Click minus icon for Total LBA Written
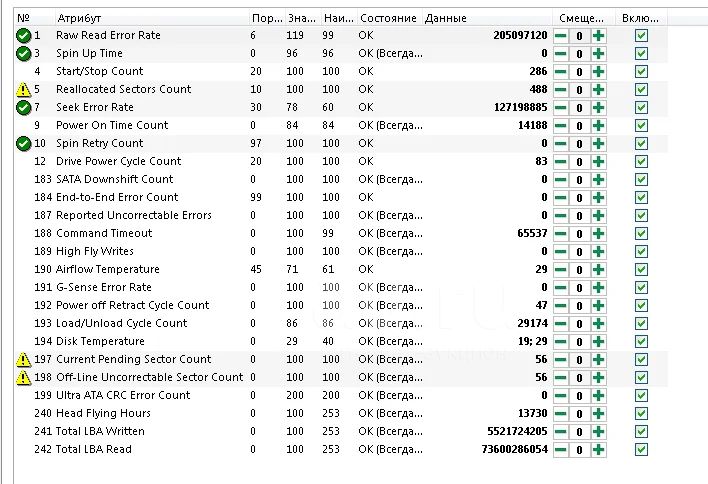Screen dimensions: 708x484 (x=560, y=432)
